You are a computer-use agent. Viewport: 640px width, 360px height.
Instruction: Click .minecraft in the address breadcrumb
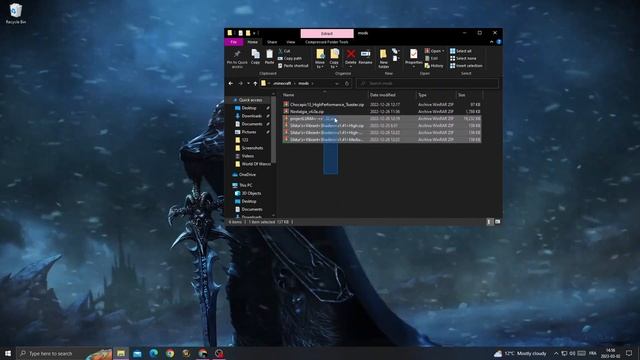(x=282, y=84)
